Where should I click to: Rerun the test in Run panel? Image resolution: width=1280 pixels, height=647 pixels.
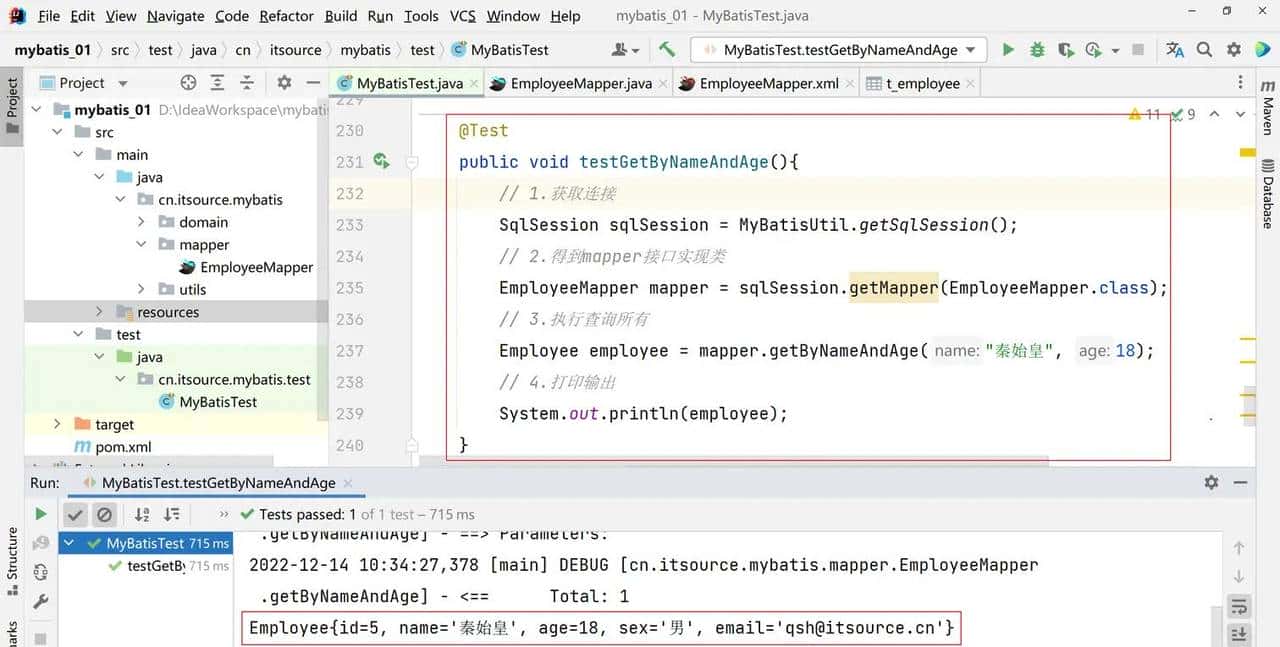point(40,514)
